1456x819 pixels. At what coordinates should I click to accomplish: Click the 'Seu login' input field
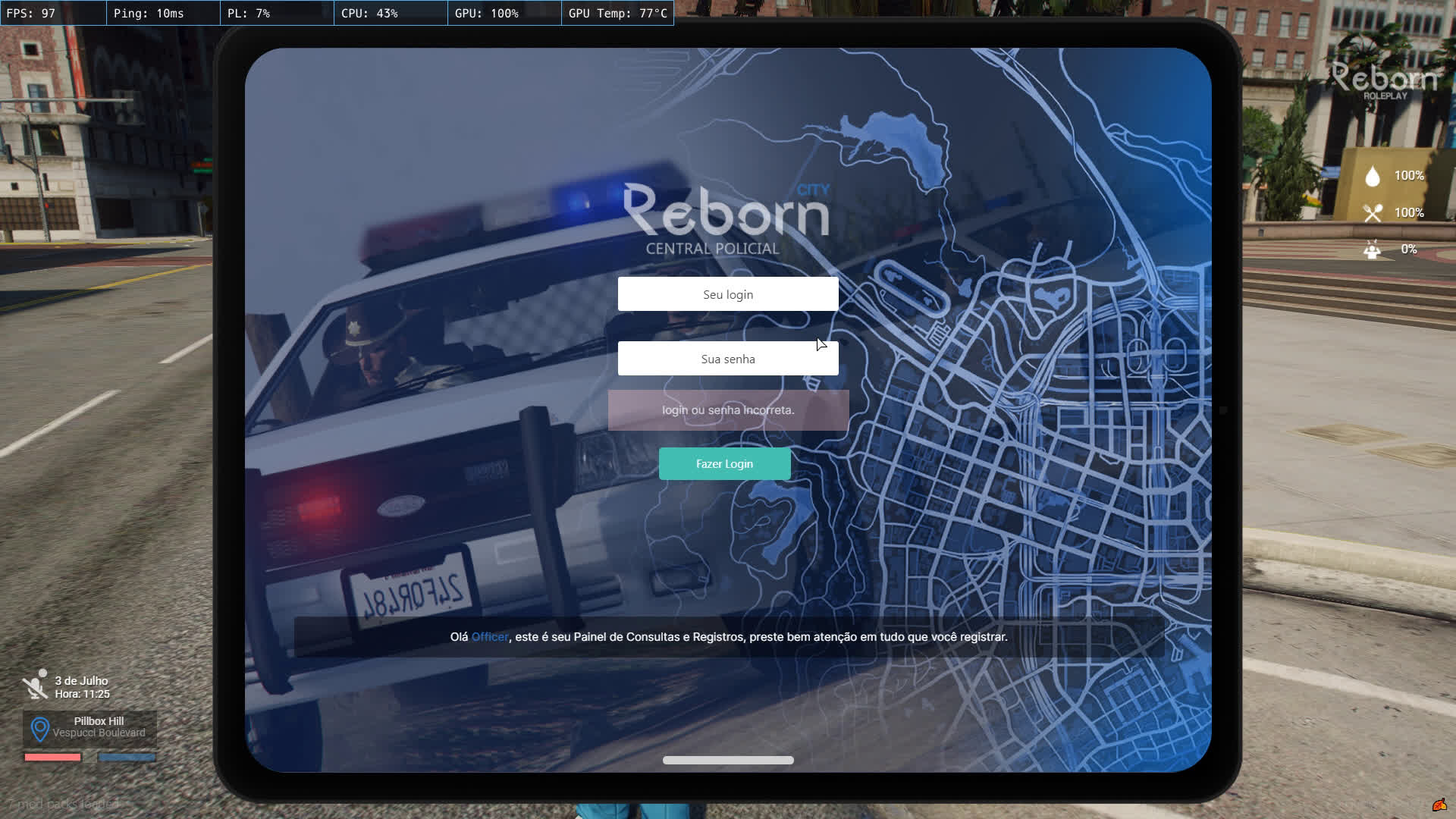coord(728,294)
